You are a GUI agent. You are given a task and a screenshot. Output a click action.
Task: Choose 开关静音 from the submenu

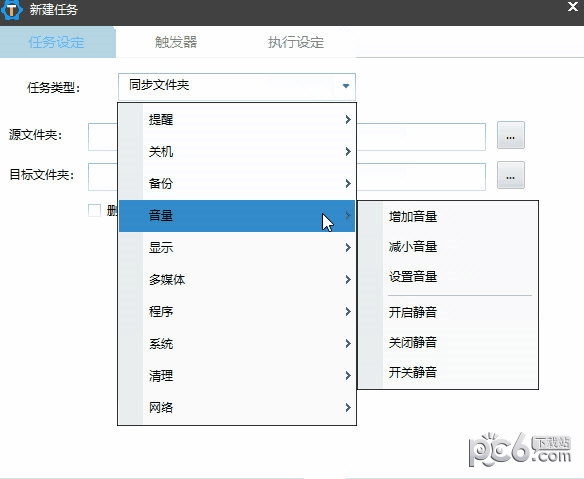click(448, 372)
